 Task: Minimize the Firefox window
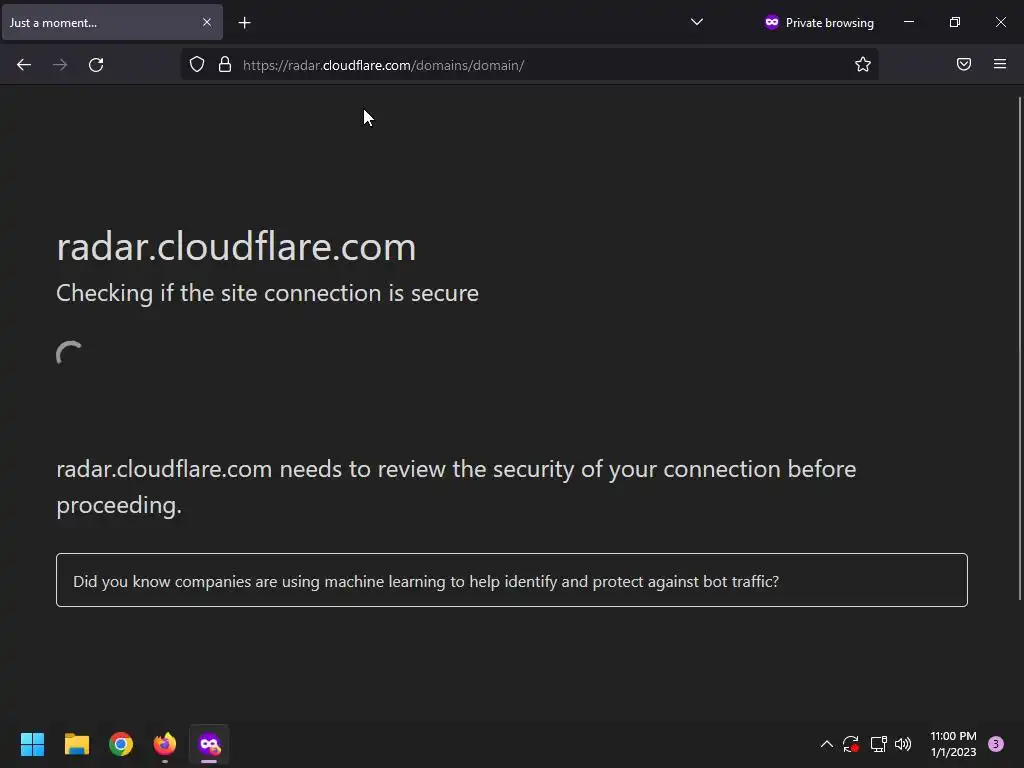coord(908,22)
